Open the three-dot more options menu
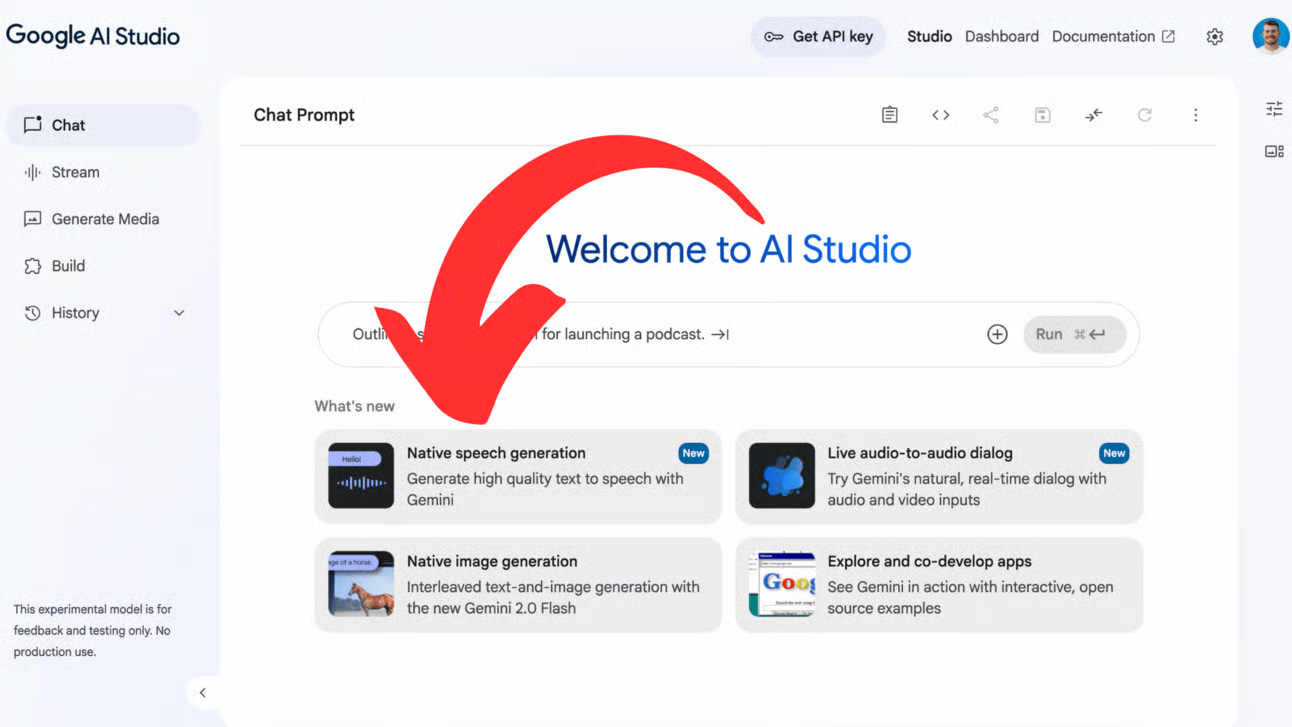This screenshot has width=1292, height=727. [1195, 115]
